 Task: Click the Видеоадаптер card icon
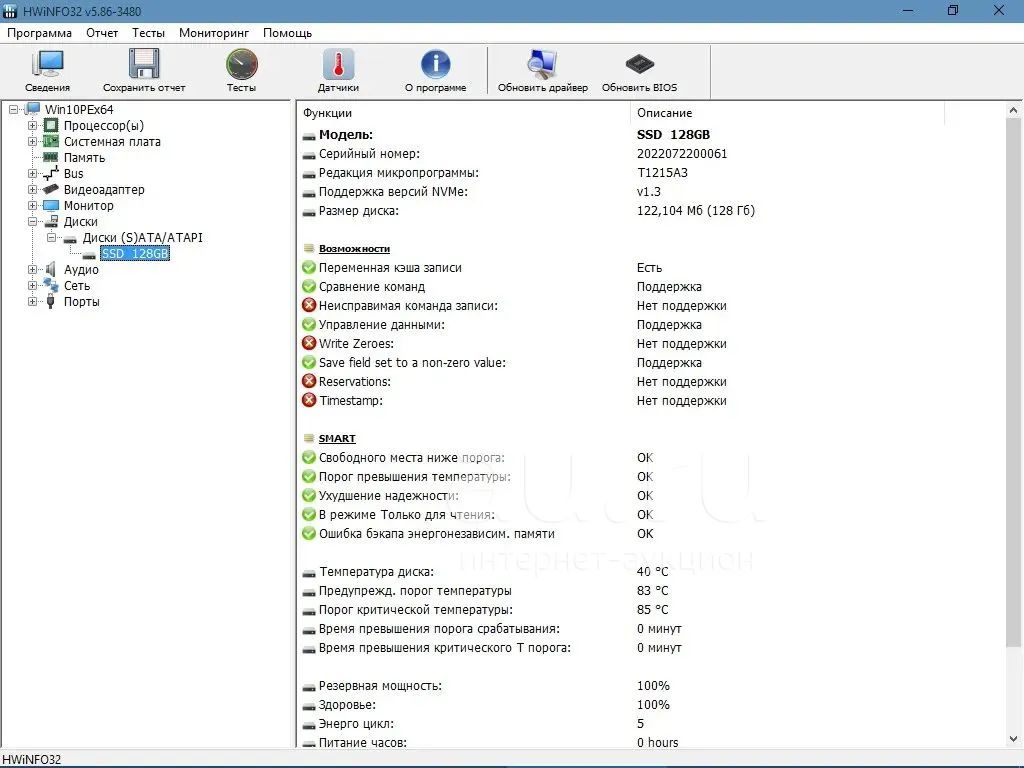click(51, 189)
